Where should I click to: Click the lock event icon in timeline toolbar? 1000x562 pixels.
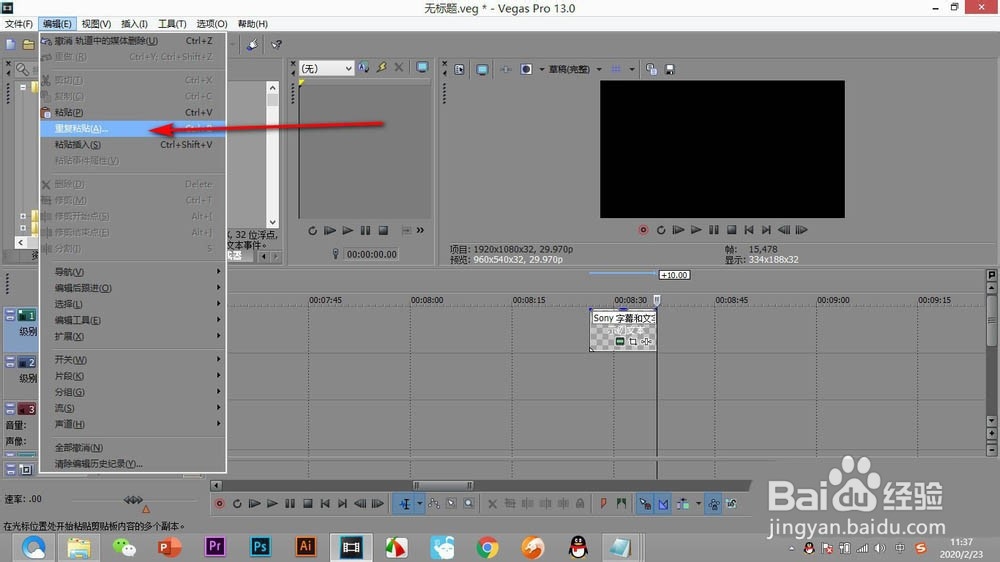(580, 503)
